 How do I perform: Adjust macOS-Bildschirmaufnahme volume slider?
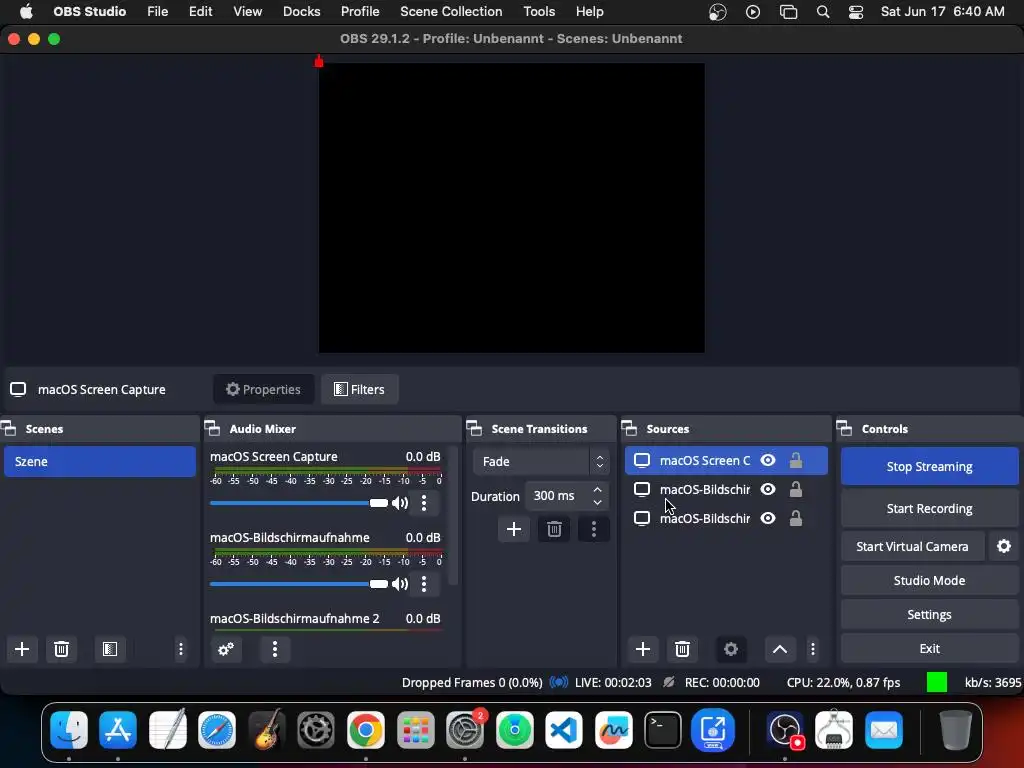[x=298, y=584]
